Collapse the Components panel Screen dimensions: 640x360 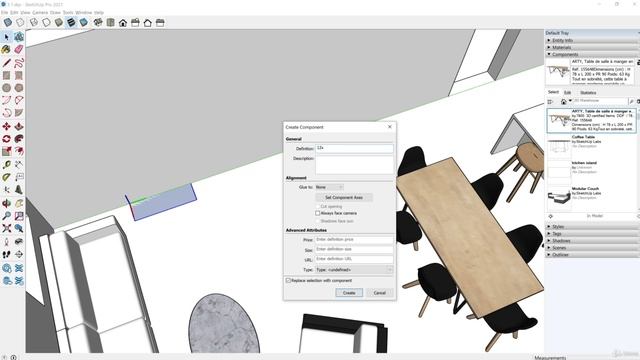[592, 54]
